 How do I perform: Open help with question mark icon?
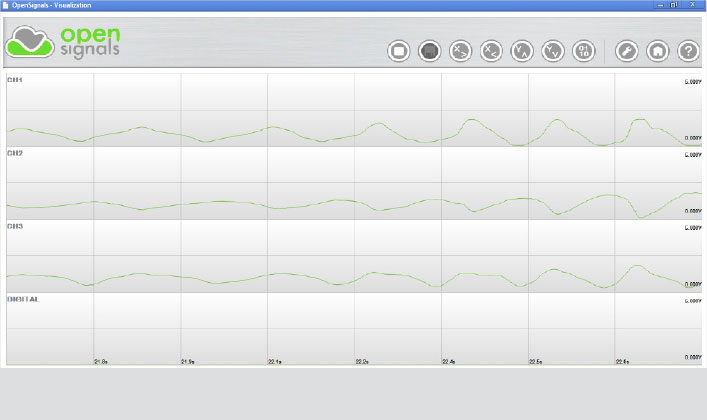pos(688,50)
